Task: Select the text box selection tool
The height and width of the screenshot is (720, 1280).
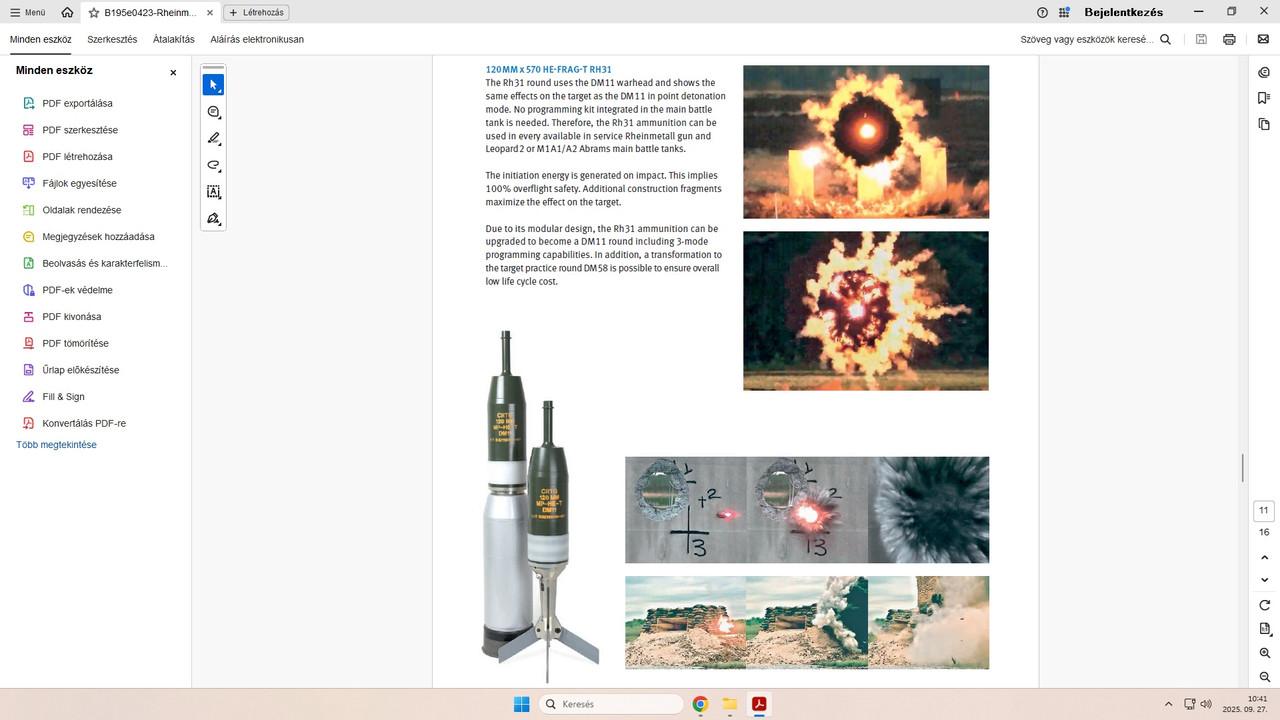Action: click(x=213, y=192)
